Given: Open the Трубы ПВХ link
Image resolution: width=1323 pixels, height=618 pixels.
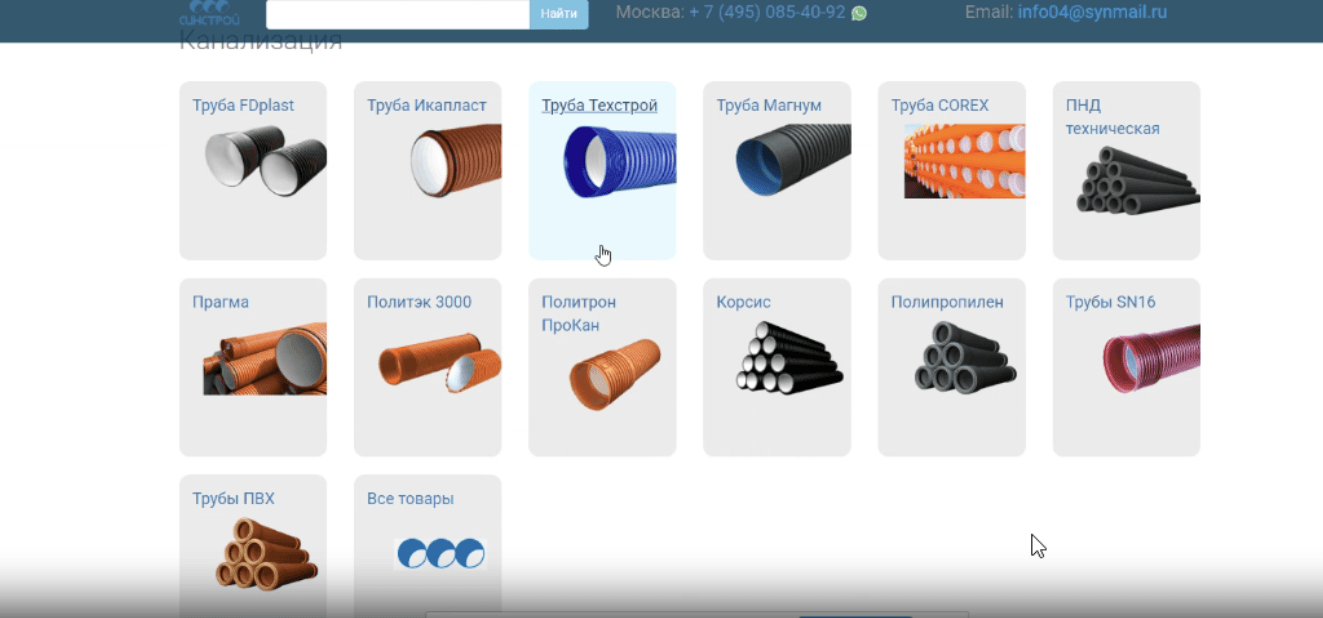Looking at the screenshot, I should 233,499.
